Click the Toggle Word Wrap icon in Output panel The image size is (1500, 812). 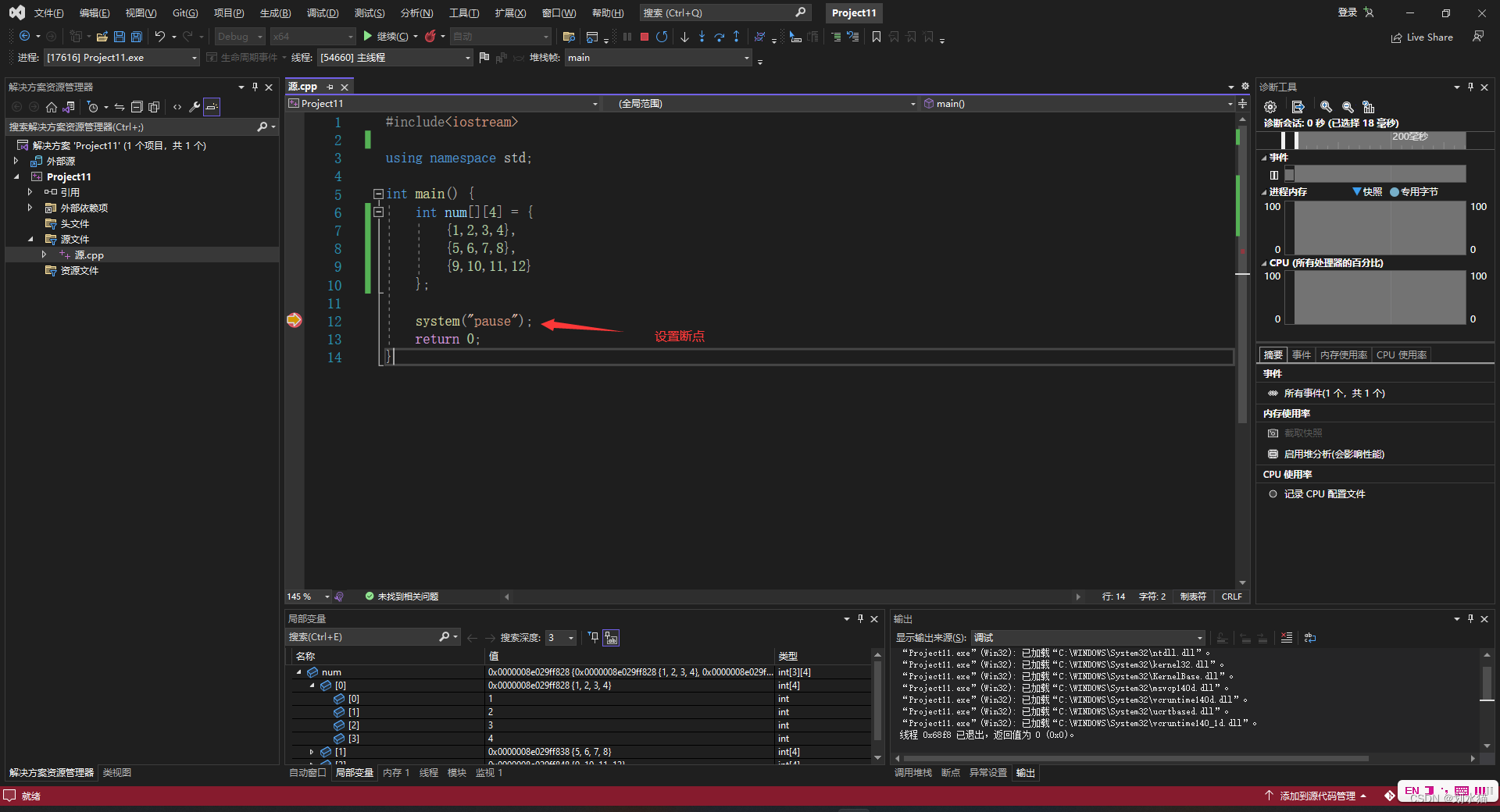1310,638
